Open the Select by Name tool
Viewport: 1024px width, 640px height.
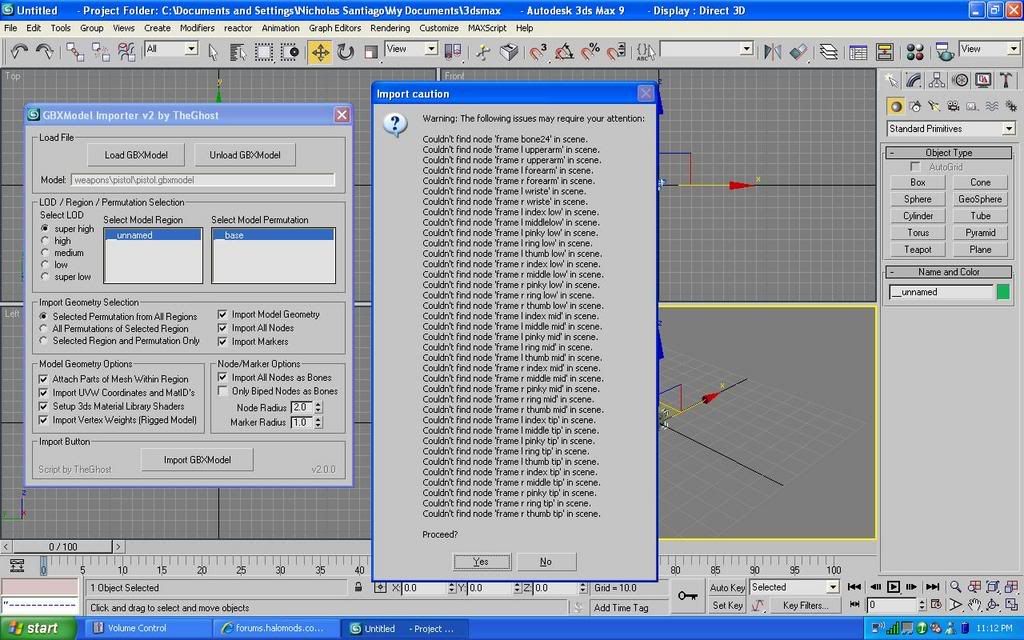tap(238, 52)
